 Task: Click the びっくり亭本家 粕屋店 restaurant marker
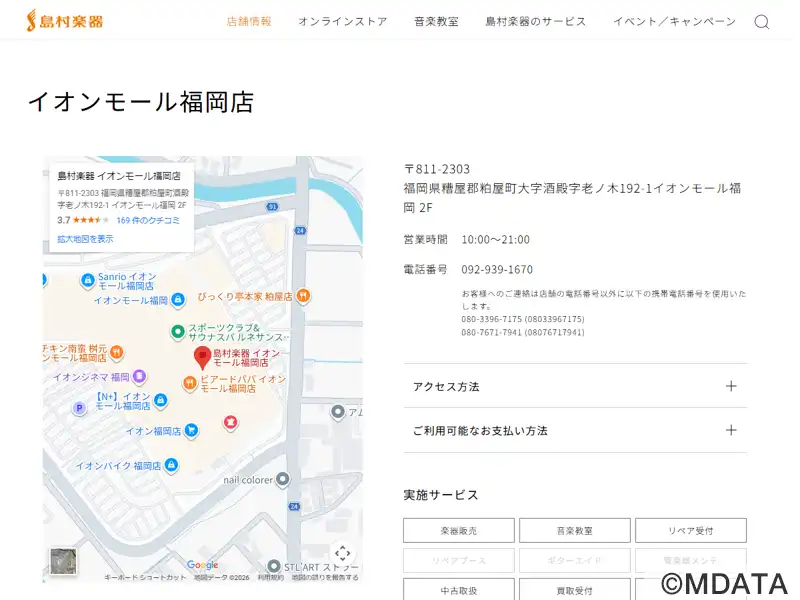[x=303, y=296]
